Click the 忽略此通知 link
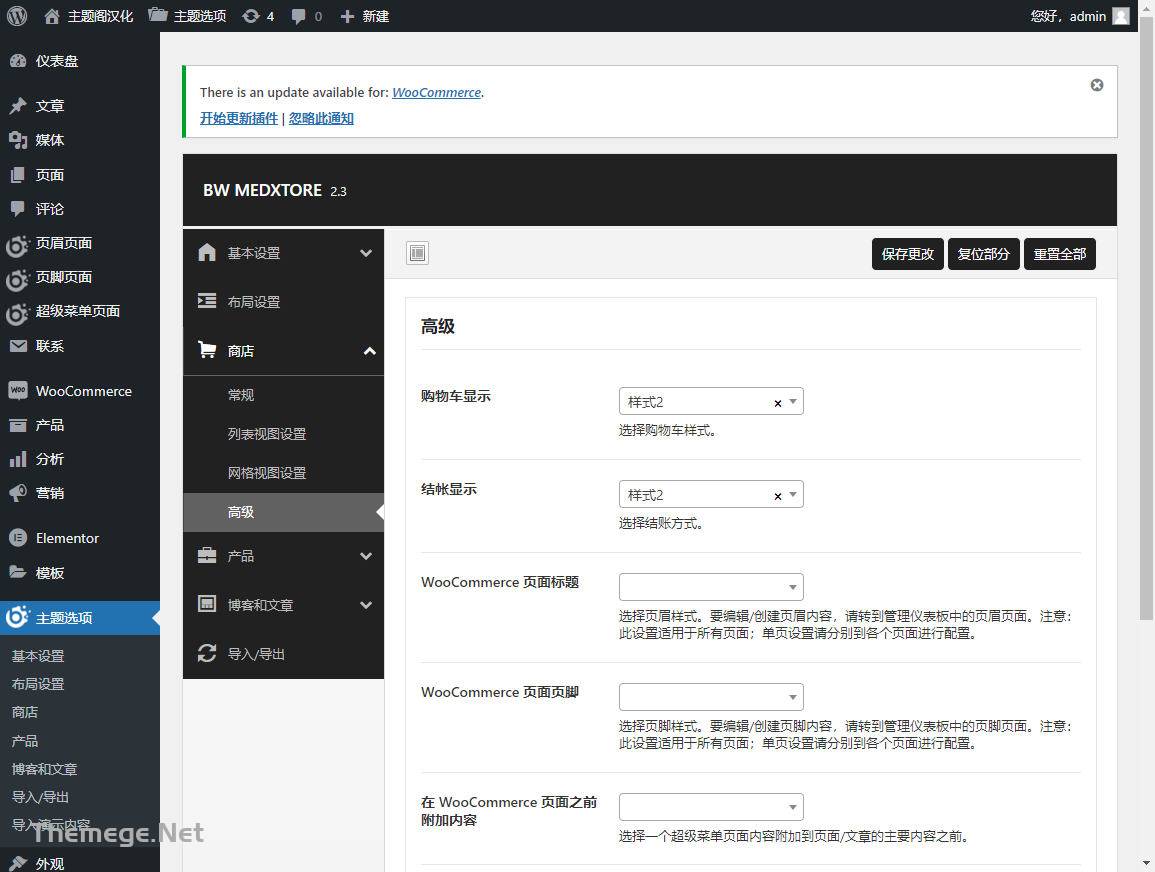The width and height of the screenshot is (1155, 872). pyautogui.click(x=321, y=118)
